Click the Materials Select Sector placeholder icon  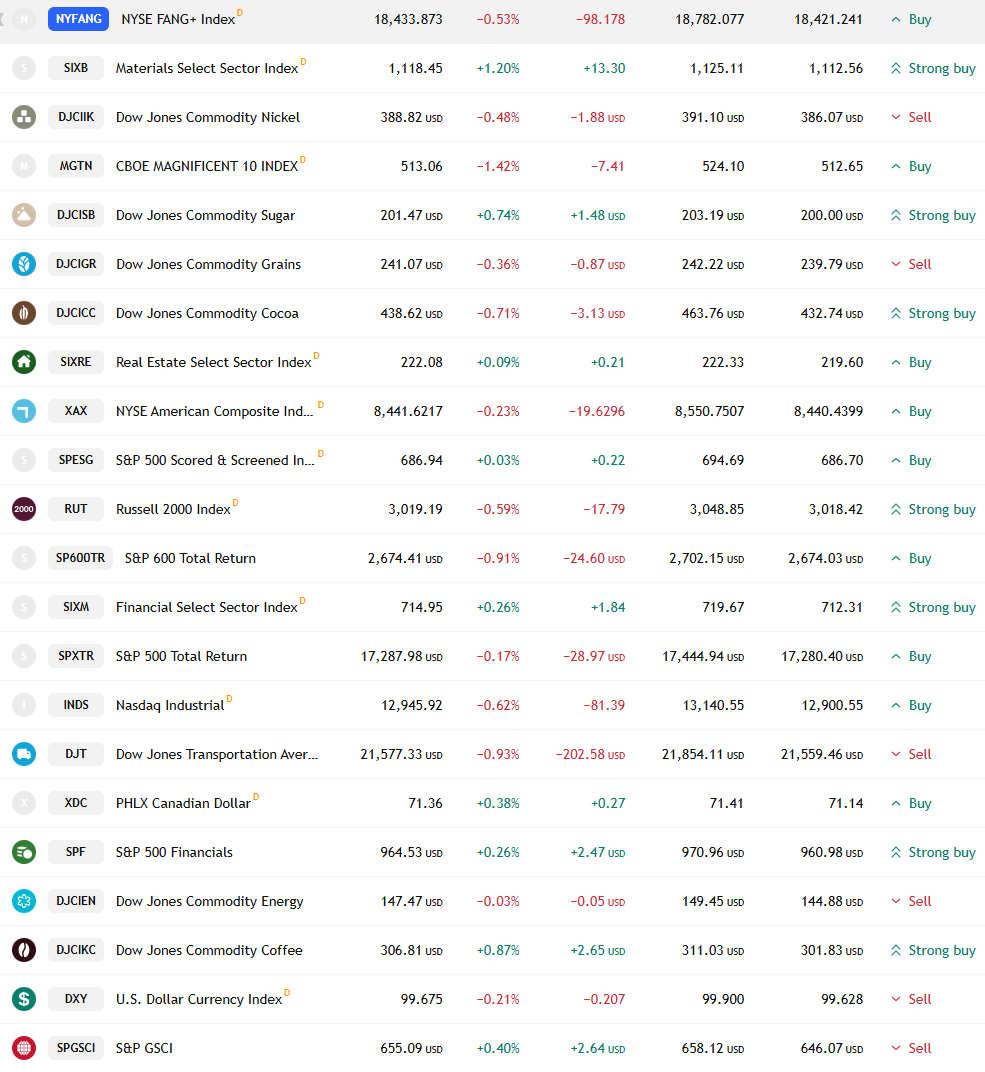point(24,68)
